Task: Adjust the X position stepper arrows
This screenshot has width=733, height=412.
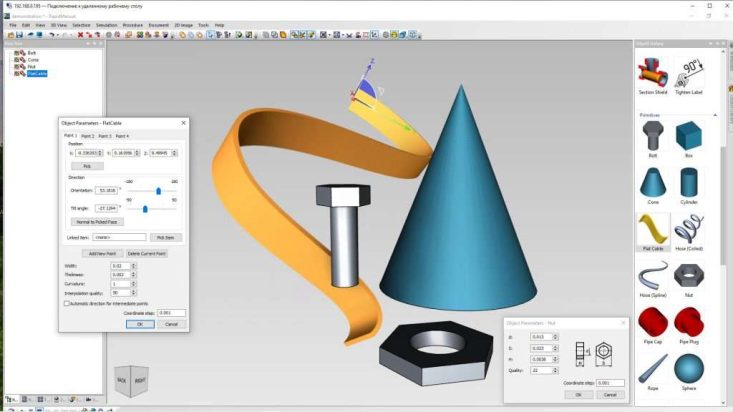Action: tap(100, 153)
